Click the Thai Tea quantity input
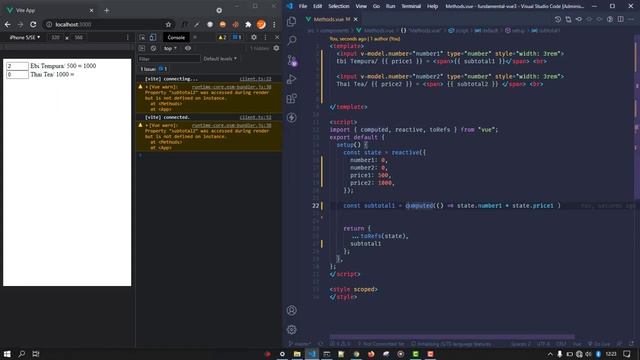640x360 pixels. point(17,74)
